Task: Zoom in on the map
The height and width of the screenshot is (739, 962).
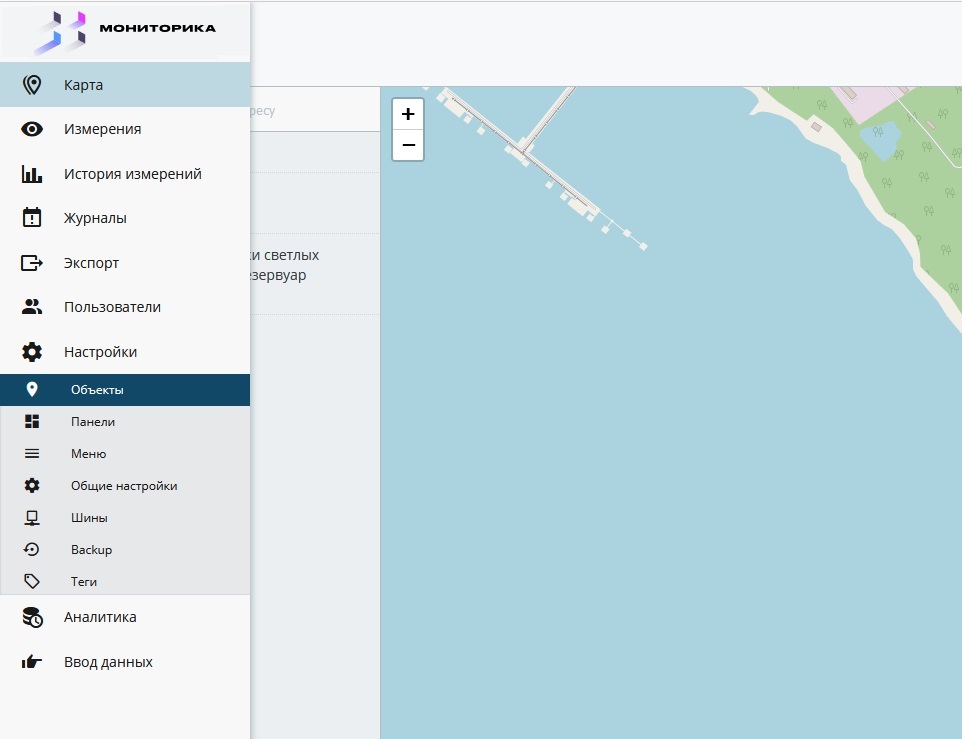Action: pos(408,114)
